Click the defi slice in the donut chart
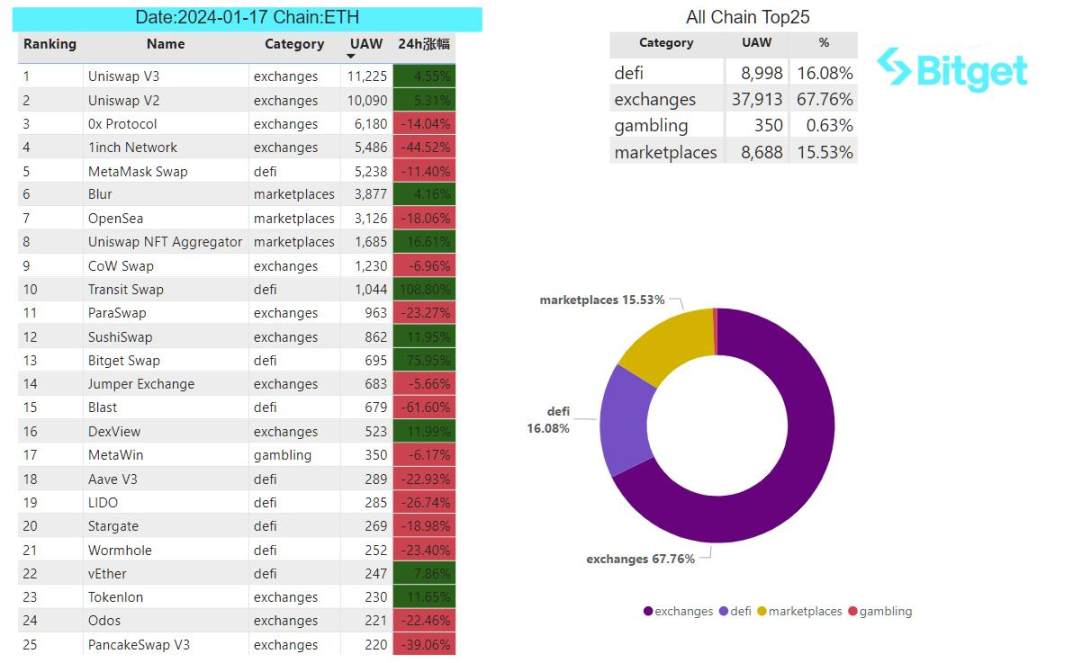 point(621,420)
